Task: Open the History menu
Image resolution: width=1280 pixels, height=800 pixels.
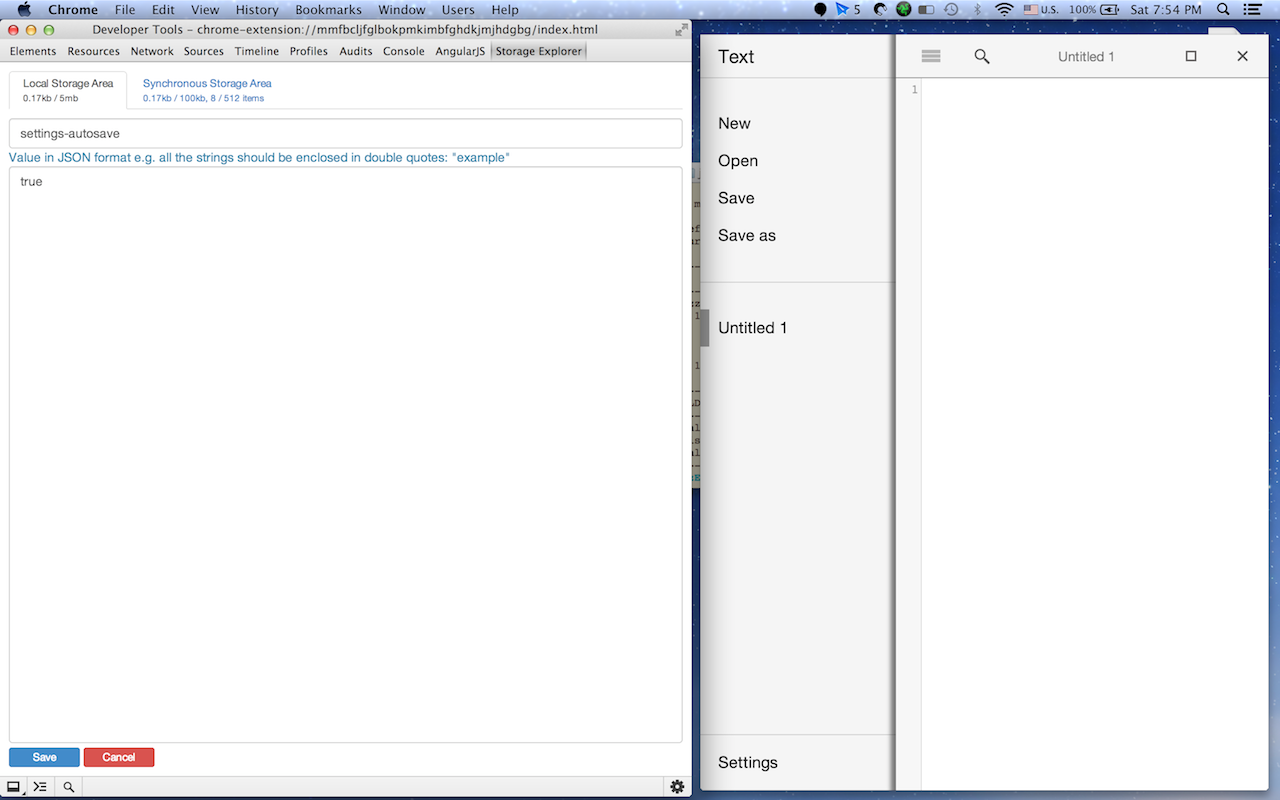Action: pos(257,9)
